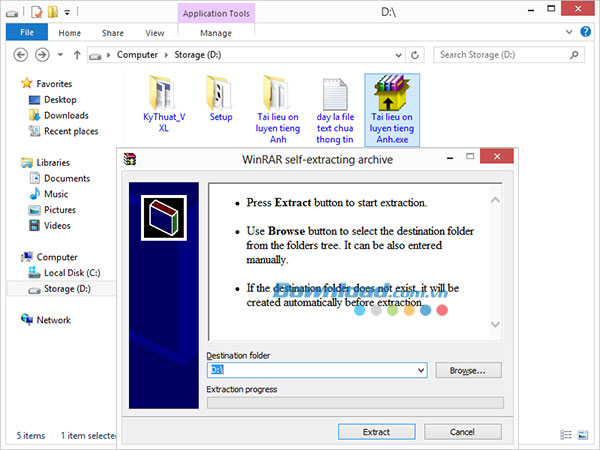600x450 pixels.
Task: Open the Tai lieu on luyen tieng Anh folder
Action: 277,97
